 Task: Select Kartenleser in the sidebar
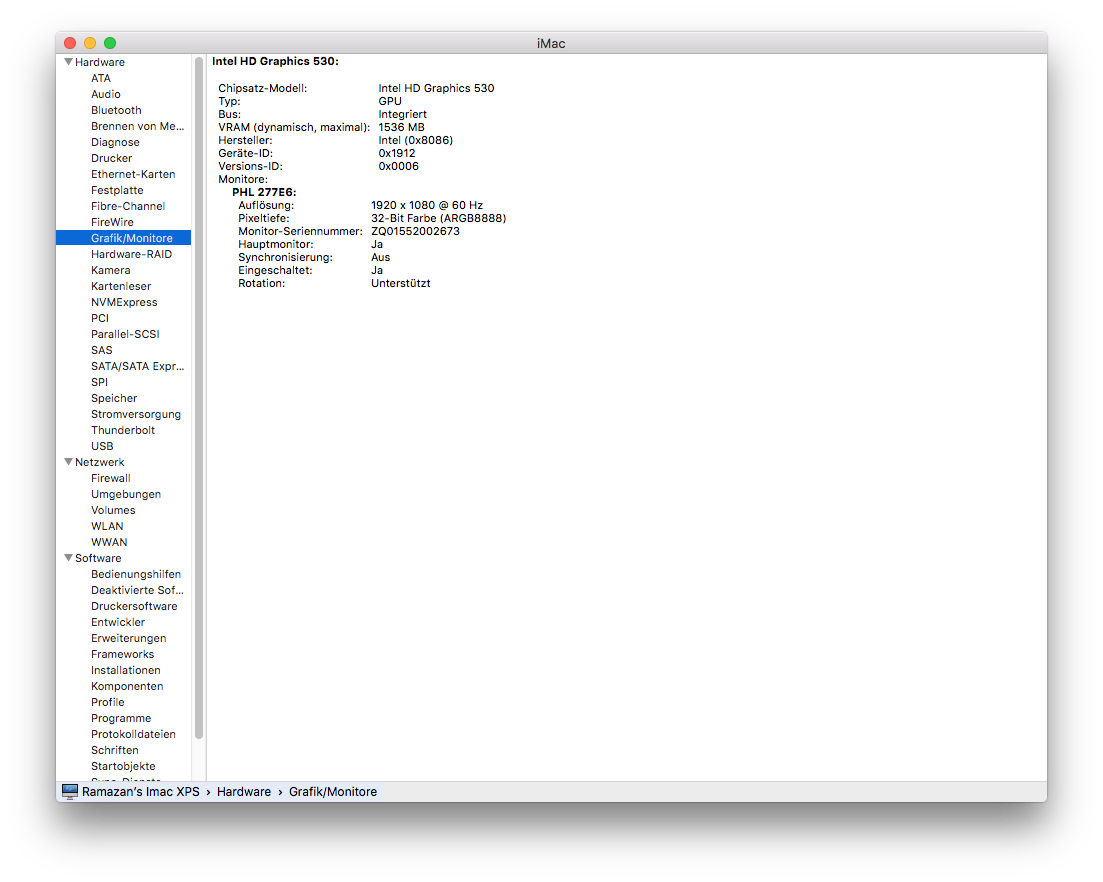121,286
